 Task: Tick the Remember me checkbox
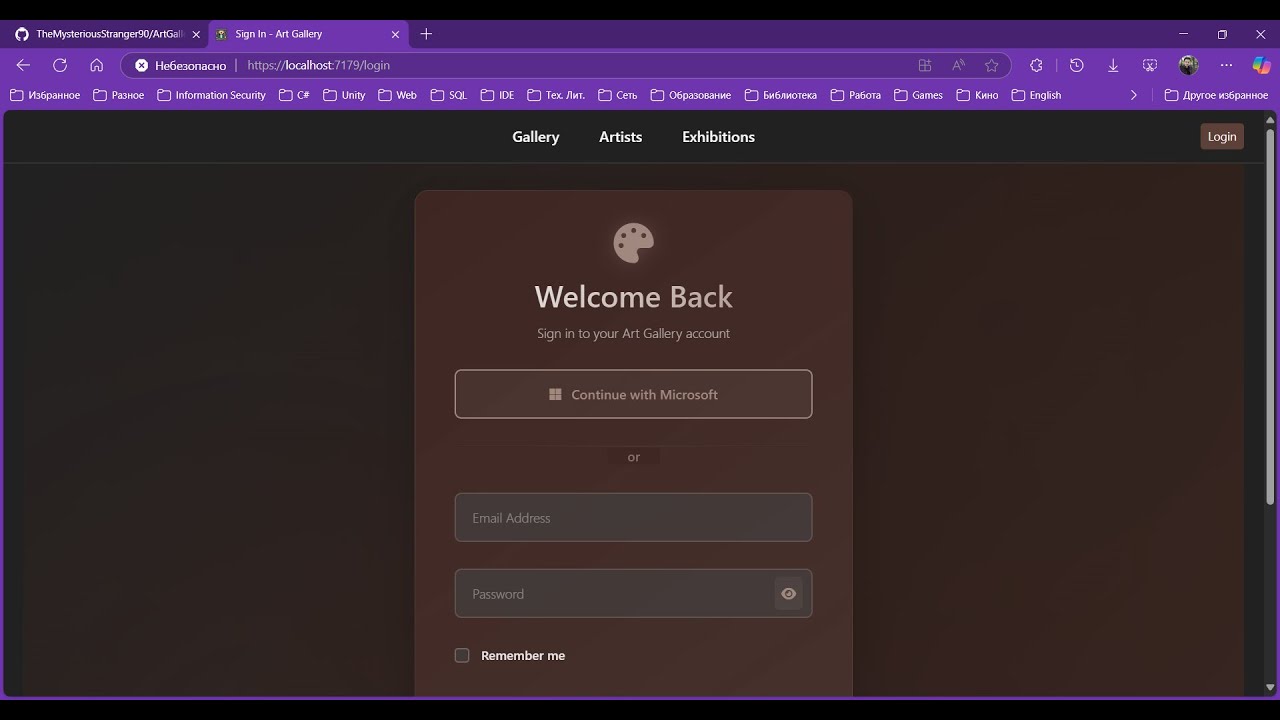coord(462,656)
